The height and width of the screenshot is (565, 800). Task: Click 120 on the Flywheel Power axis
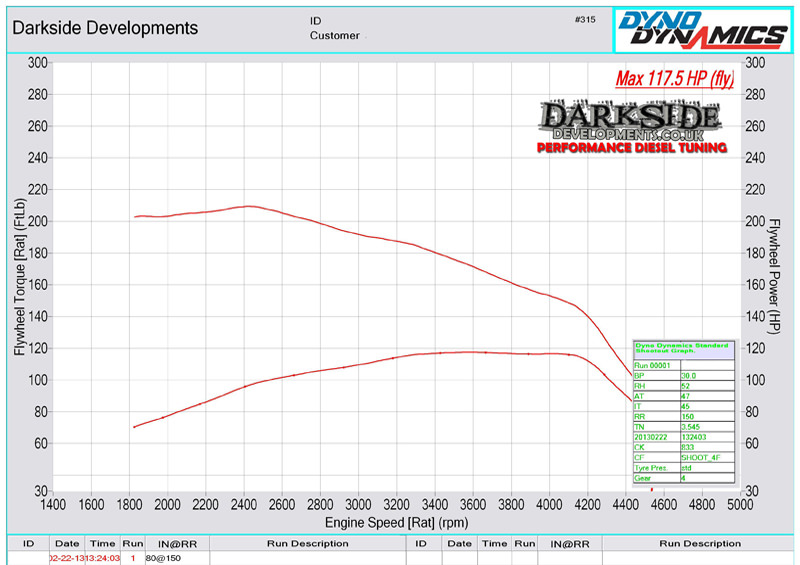tap(755, 349)
